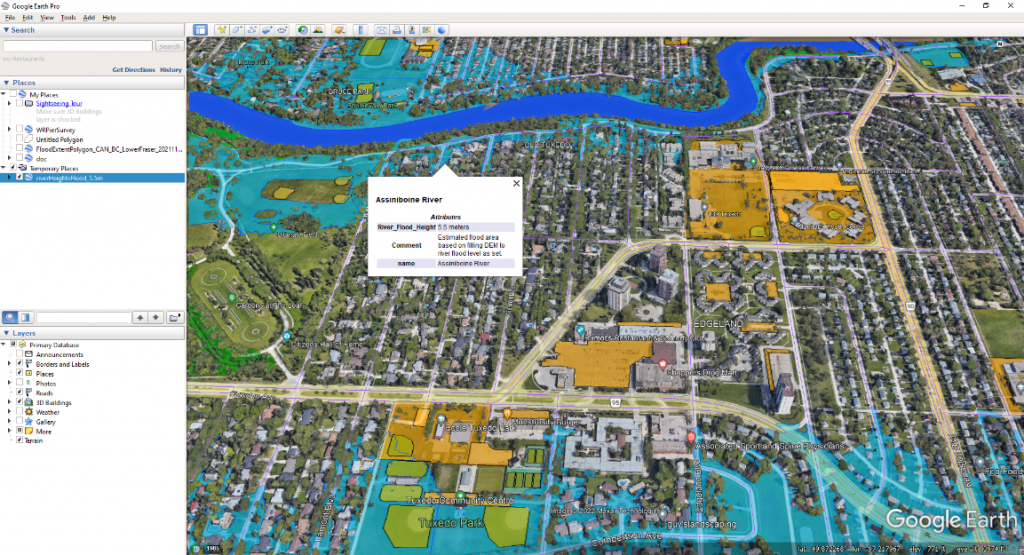The height and width of the screenshot is (555, 1024).
Task: Expand the WRPierSurvey item
Action: 10,129
